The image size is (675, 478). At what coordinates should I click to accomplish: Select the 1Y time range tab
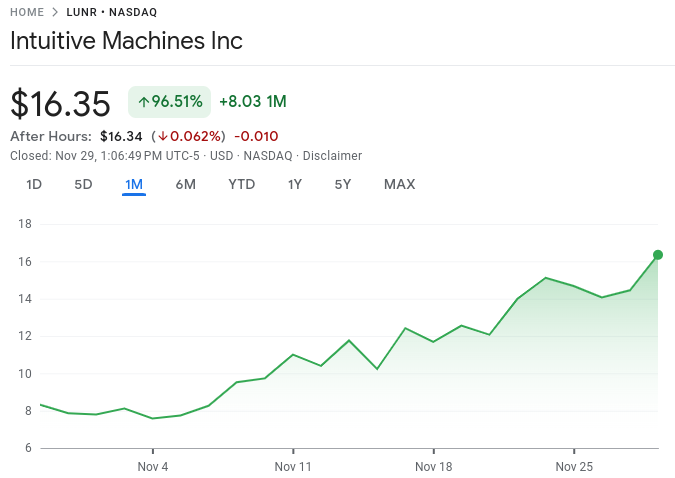coord(294,184)
